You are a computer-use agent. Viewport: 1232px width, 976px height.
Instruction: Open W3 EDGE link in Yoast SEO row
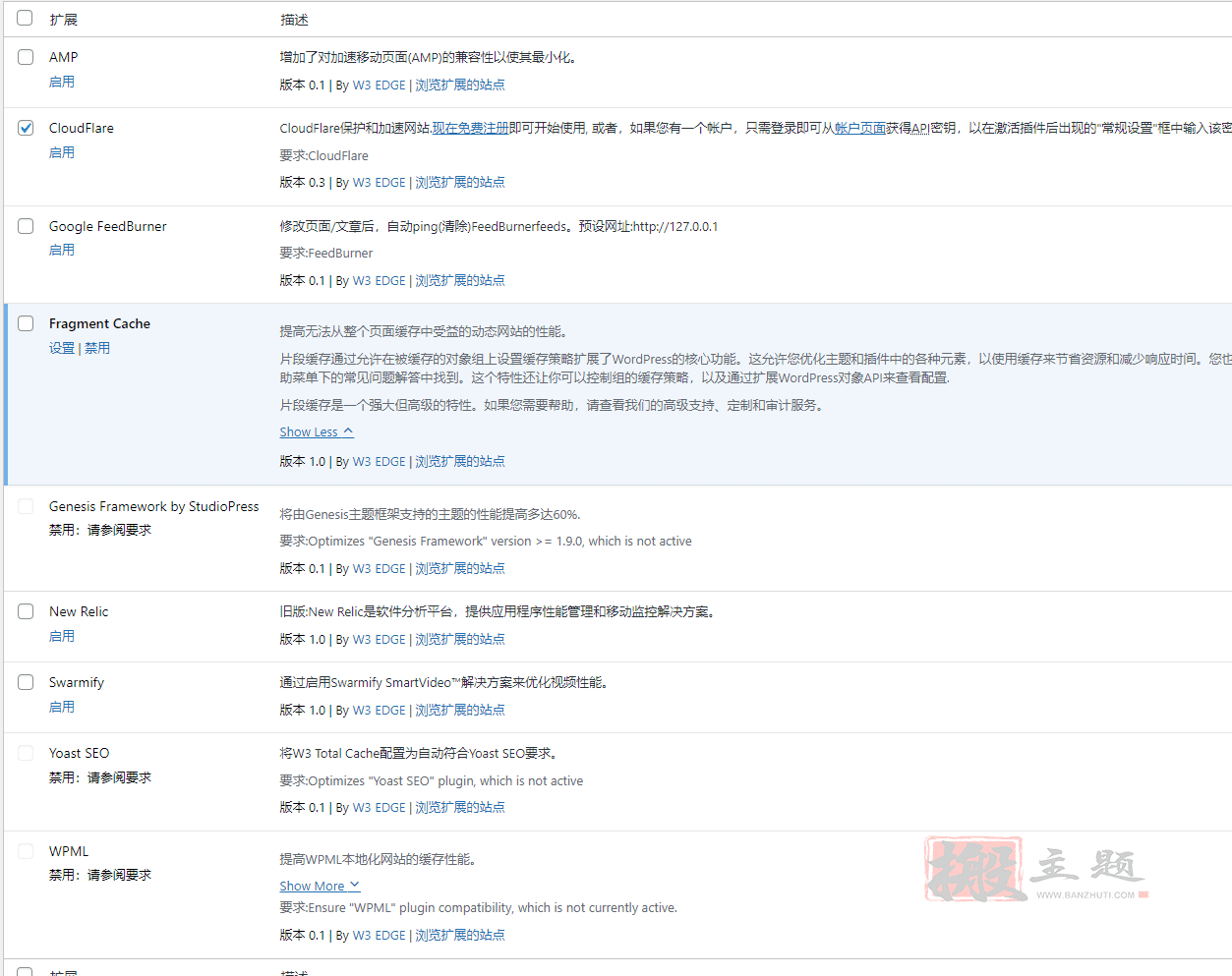coord(380,807)
